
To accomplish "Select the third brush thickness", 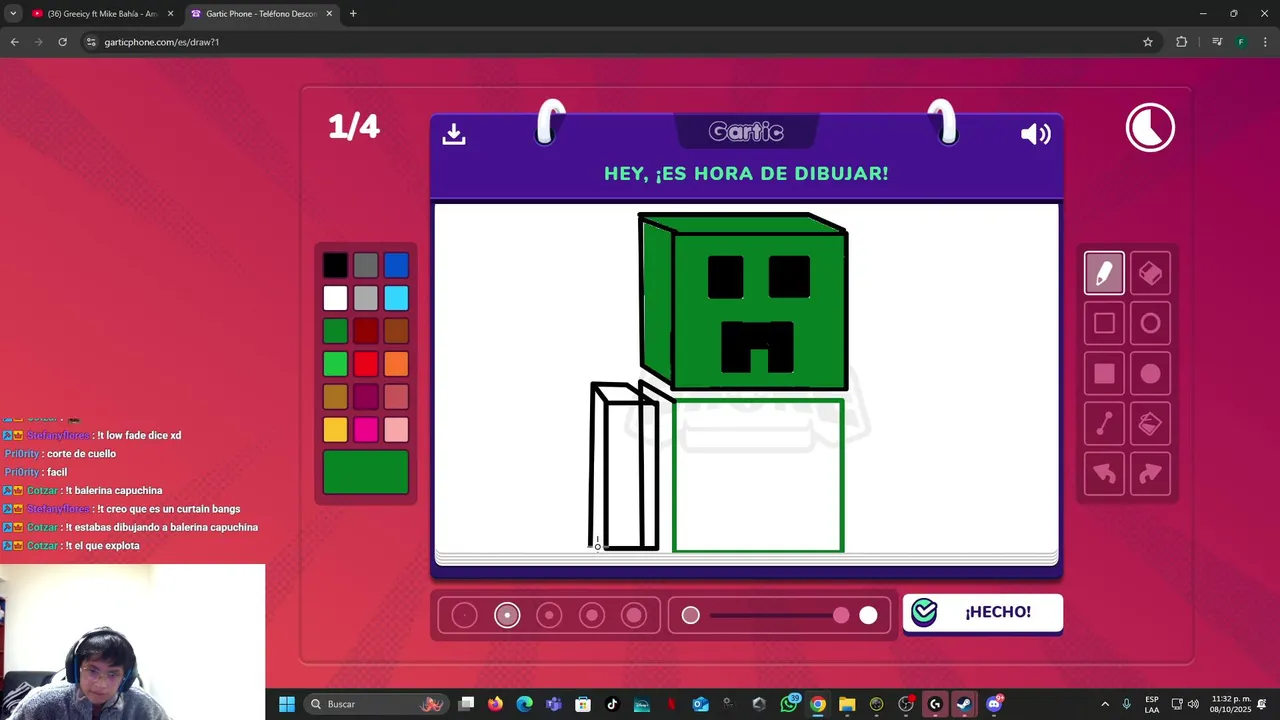I will pos(549,615).
